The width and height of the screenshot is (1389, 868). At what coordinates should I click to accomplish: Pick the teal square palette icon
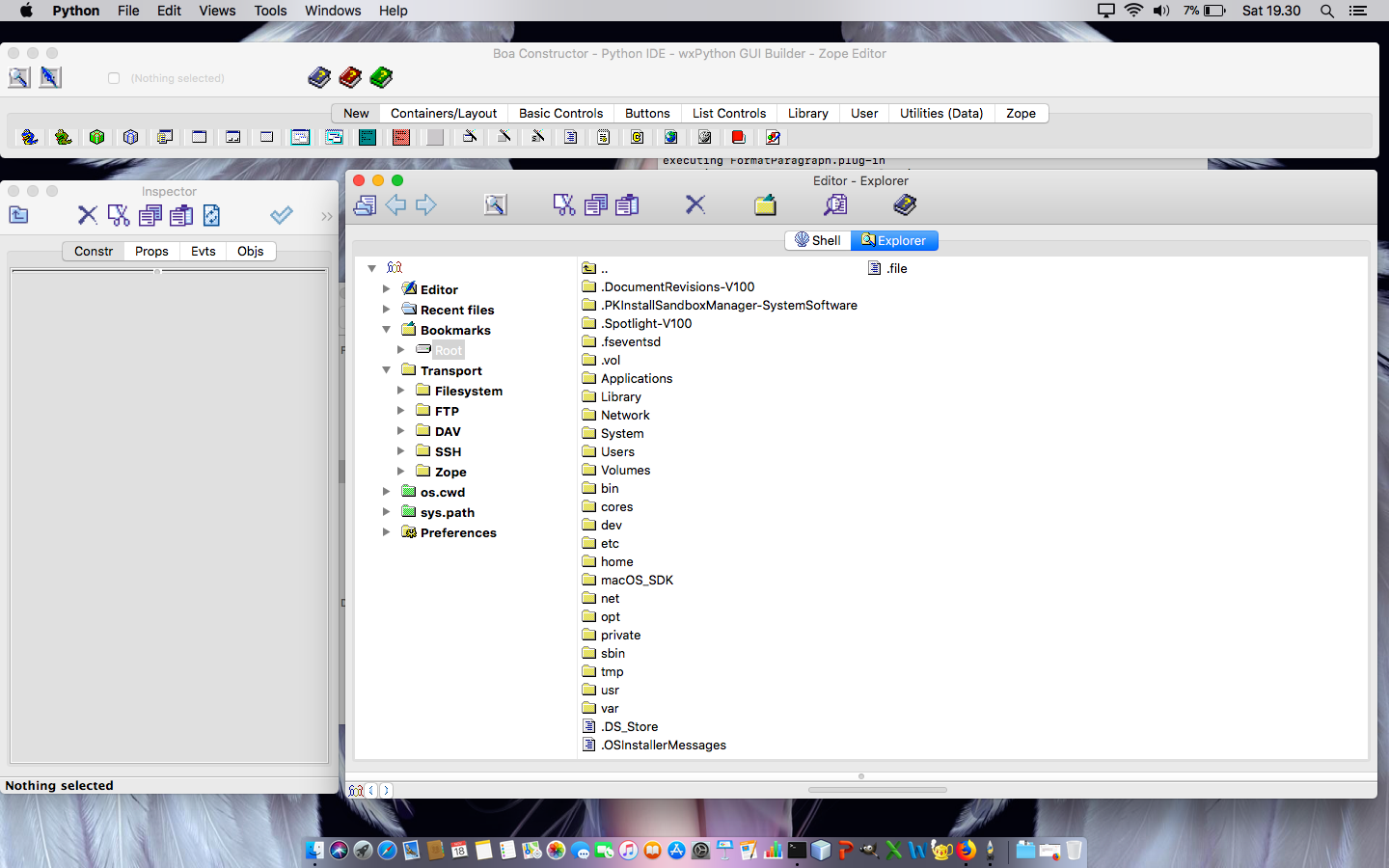coord(368,137)
